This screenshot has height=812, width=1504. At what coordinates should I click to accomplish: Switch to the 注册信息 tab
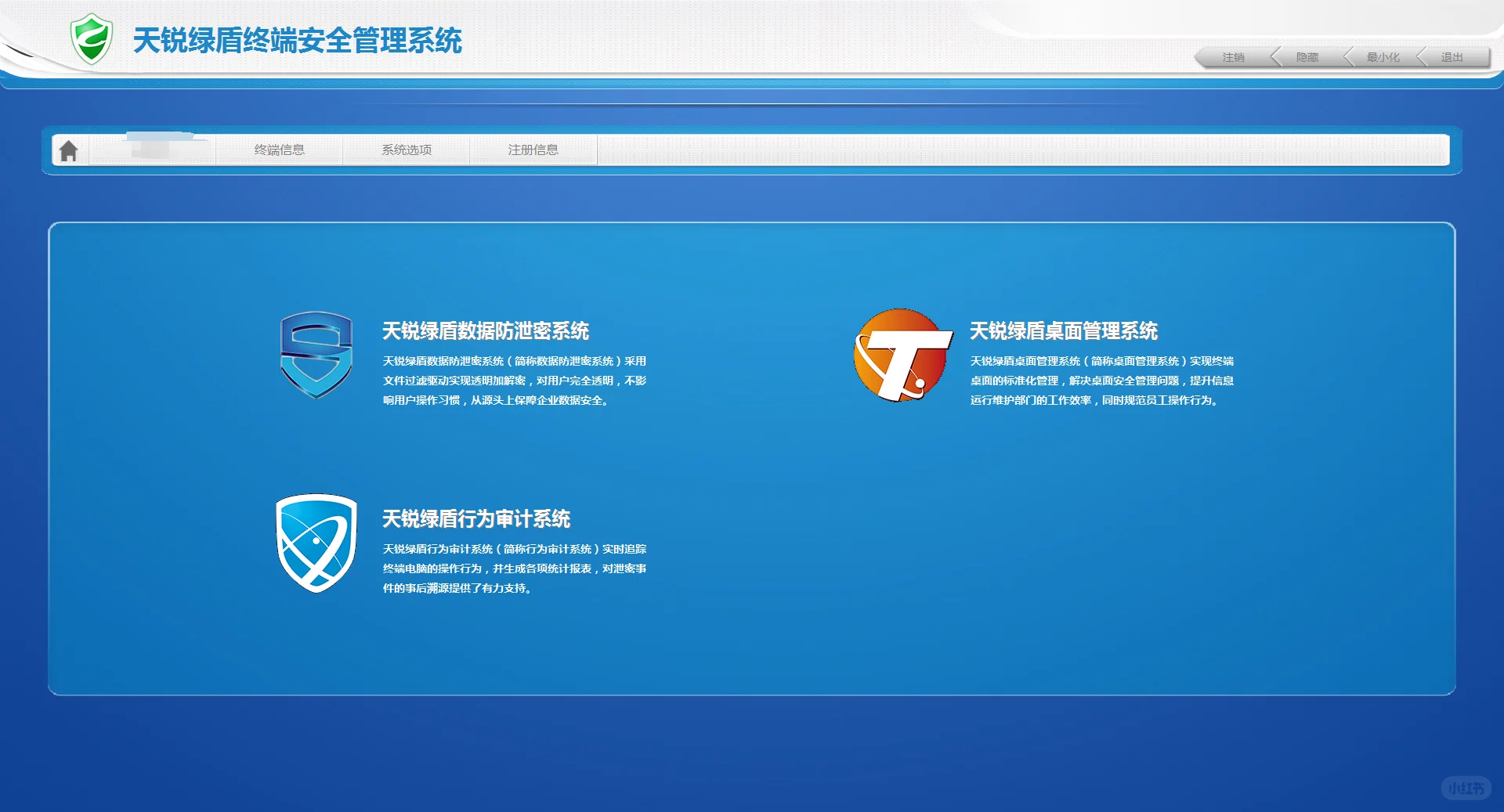click(533, 150)
